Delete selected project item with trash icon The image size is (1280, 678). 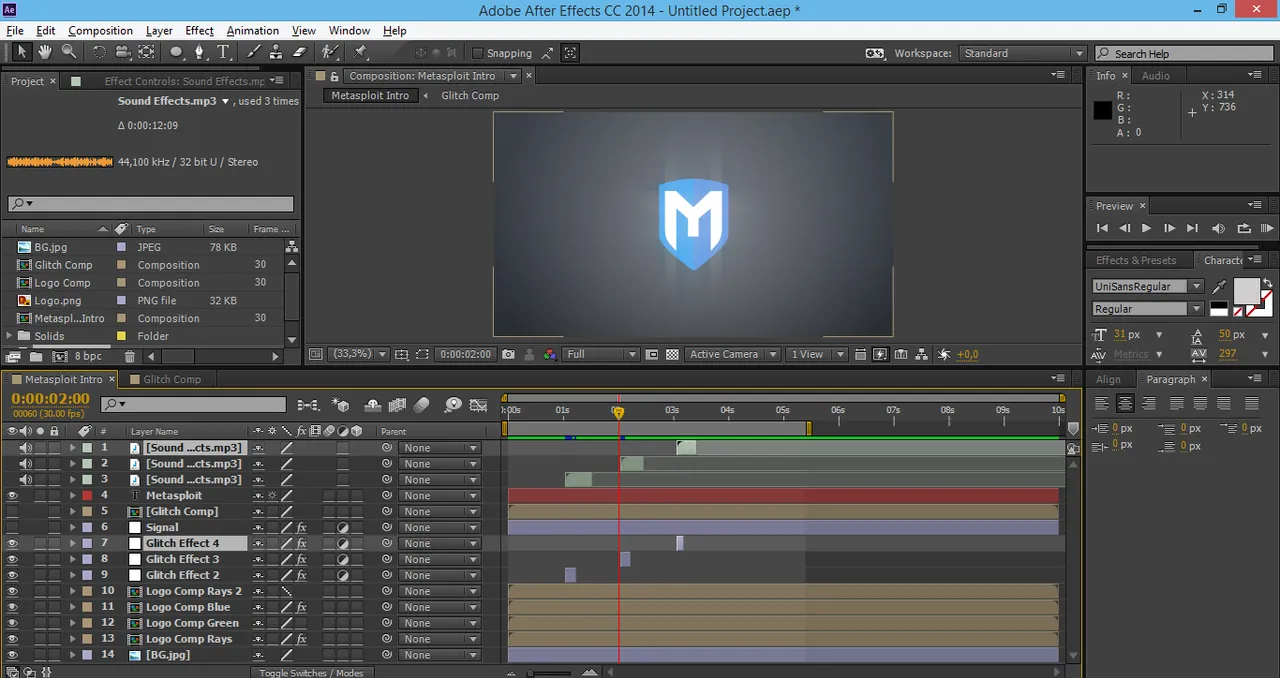tap(129, 356)
